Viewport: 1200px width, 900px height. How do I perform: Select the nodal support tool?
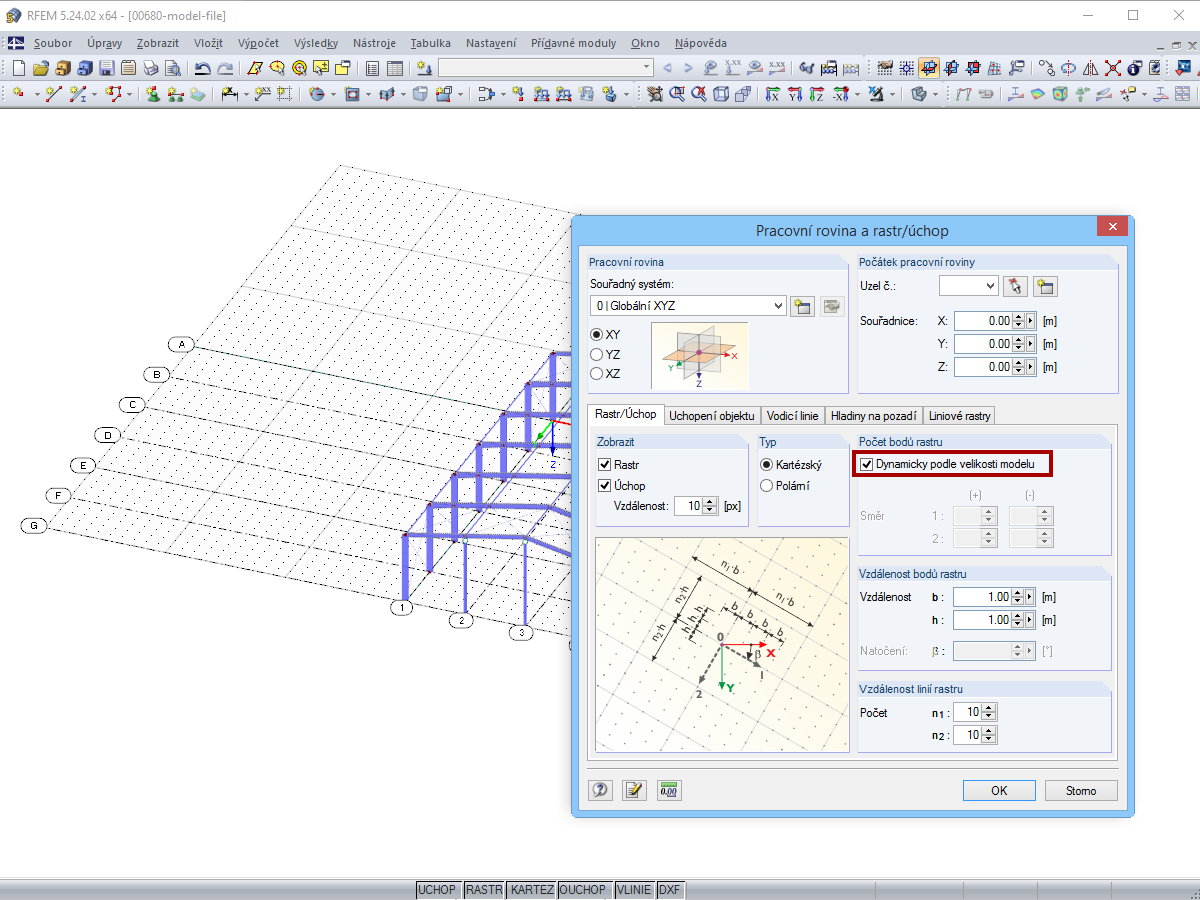point(153,94)
